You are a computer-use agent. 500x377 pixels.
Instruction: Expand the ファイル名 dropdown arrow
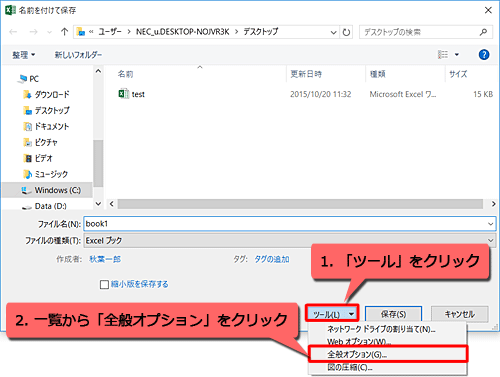(x=490, y=224)
